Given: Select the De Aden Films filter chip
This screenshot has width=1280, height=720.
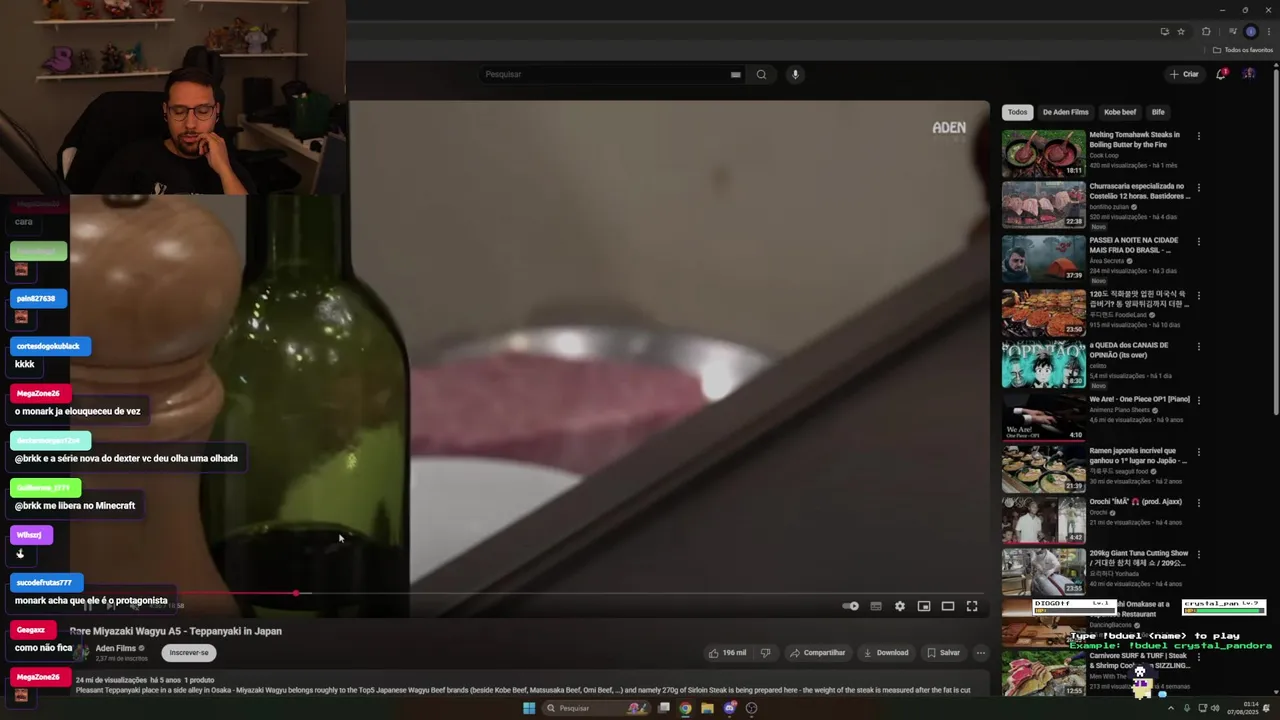Looking at the screenshot, I should pyautogui.click(x=1065, y=112).
